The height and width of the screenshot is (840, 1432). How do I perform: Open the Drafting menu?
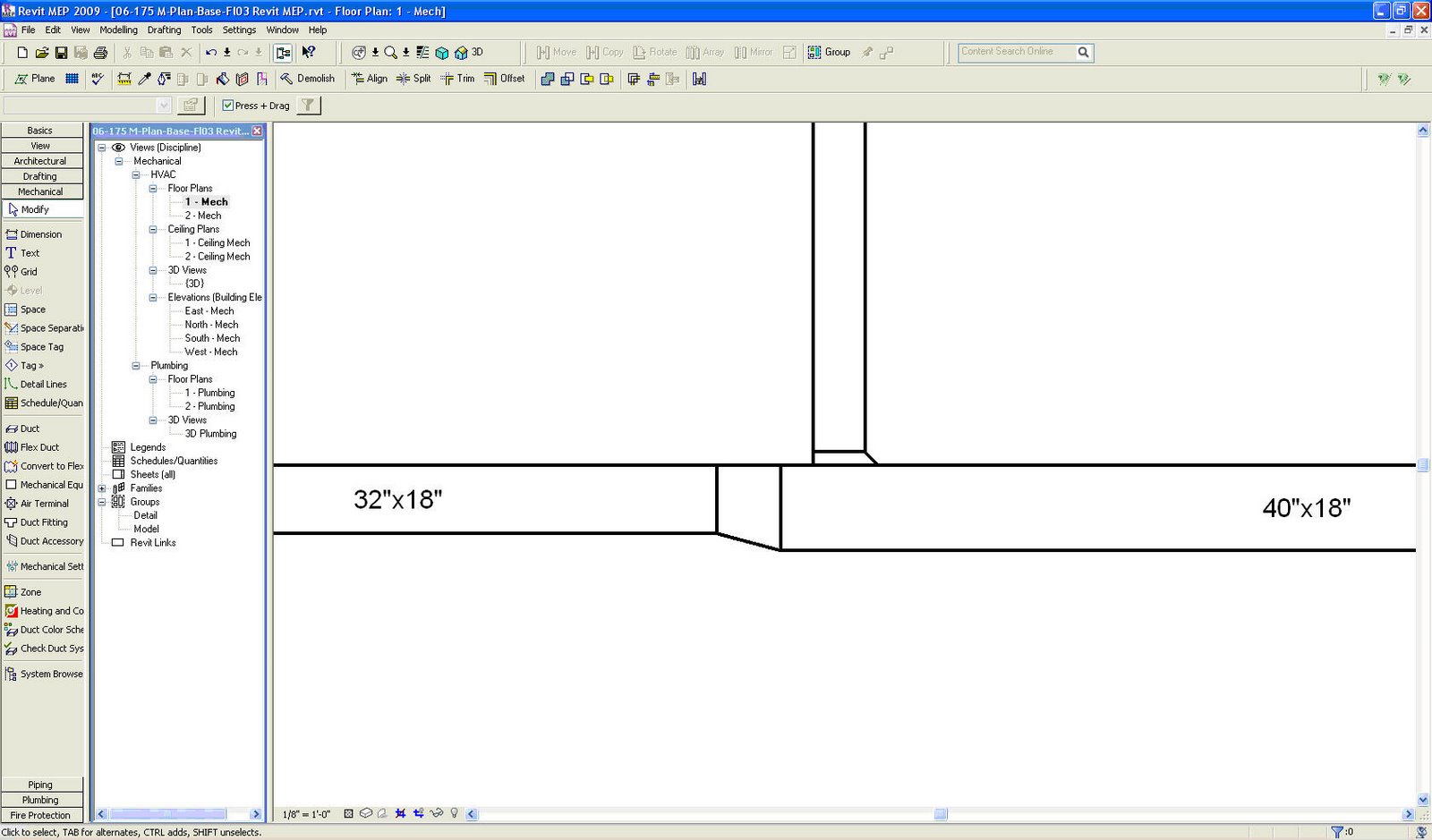coord(165,30)
